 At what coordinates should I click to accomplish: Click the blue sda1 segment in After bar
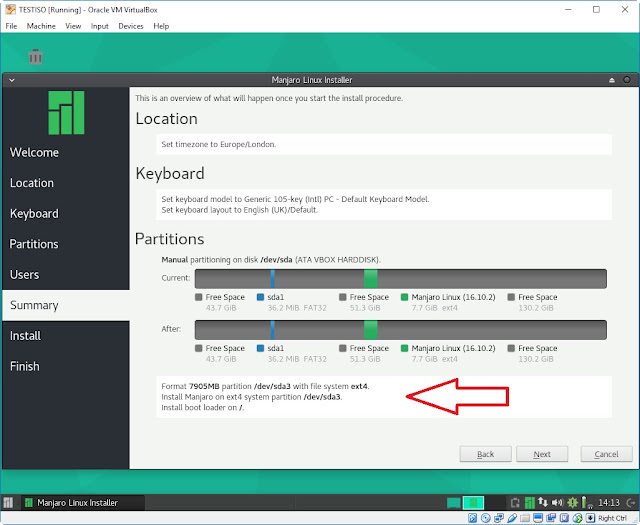click(x=273, y=330)
